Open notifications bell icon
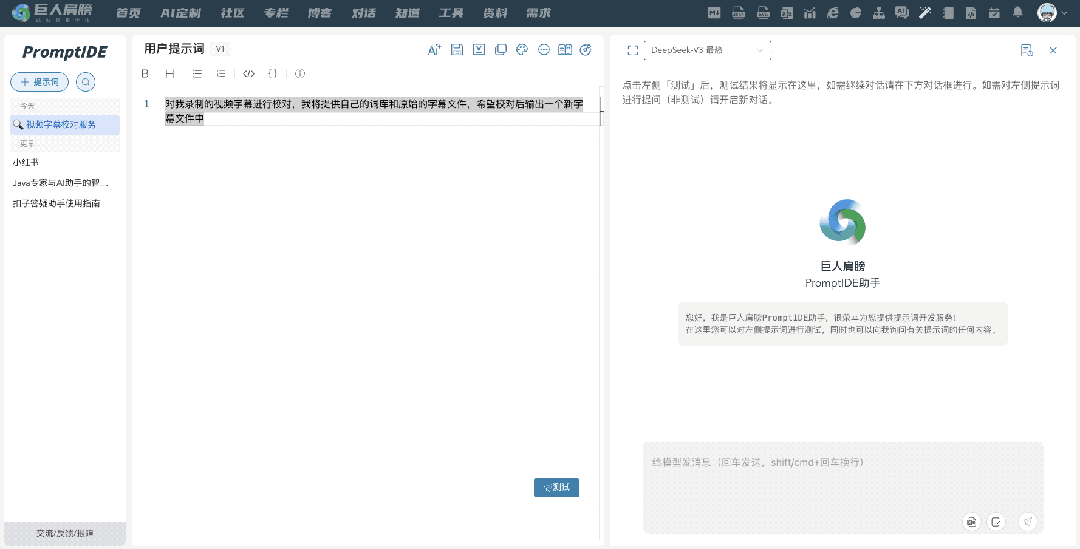The image size is (1080, 549). point(1017,12)
